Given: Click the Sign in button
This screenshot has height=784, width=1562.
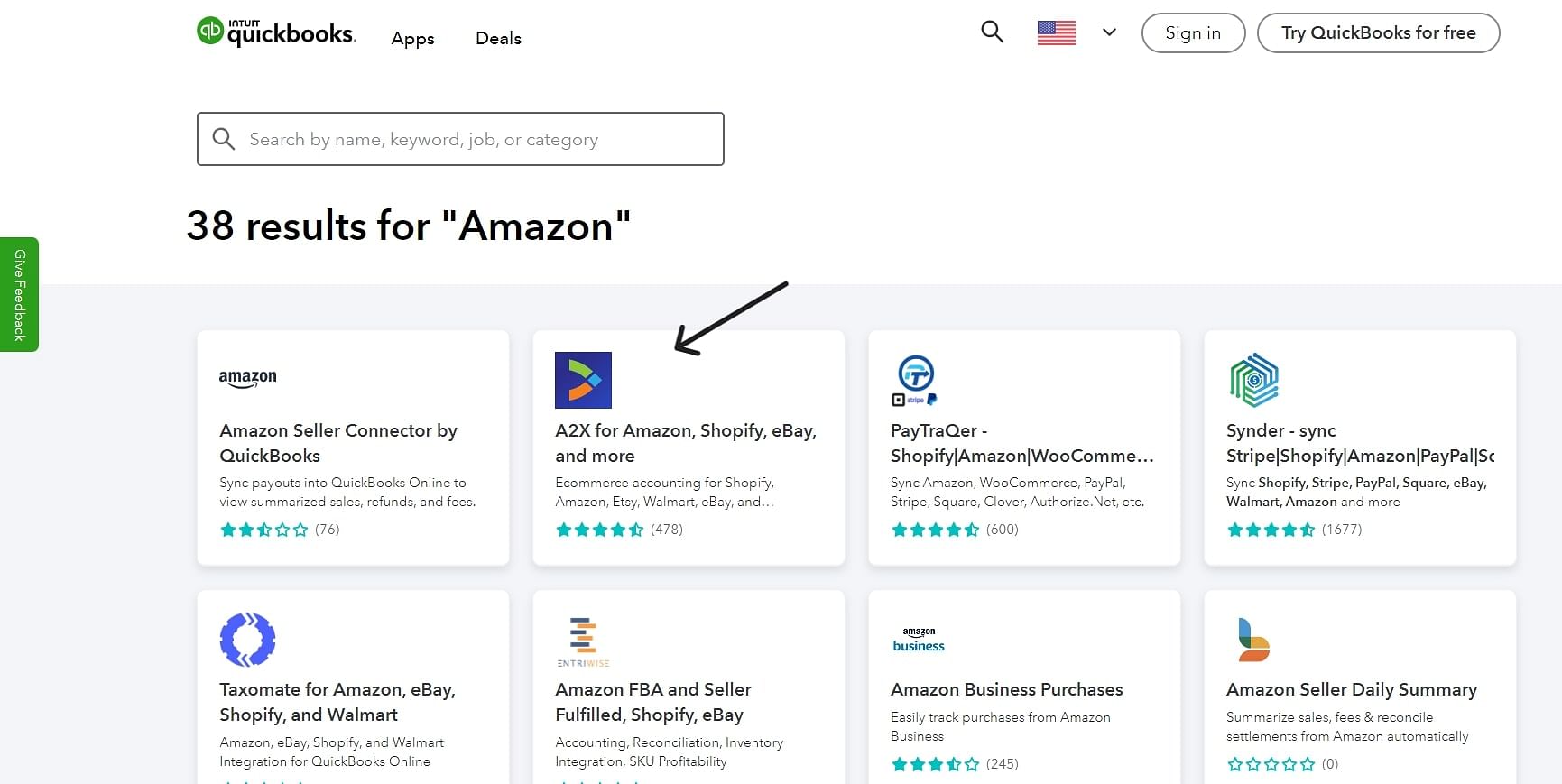Looking at the screenshot, I should (x=1193, y=32).
